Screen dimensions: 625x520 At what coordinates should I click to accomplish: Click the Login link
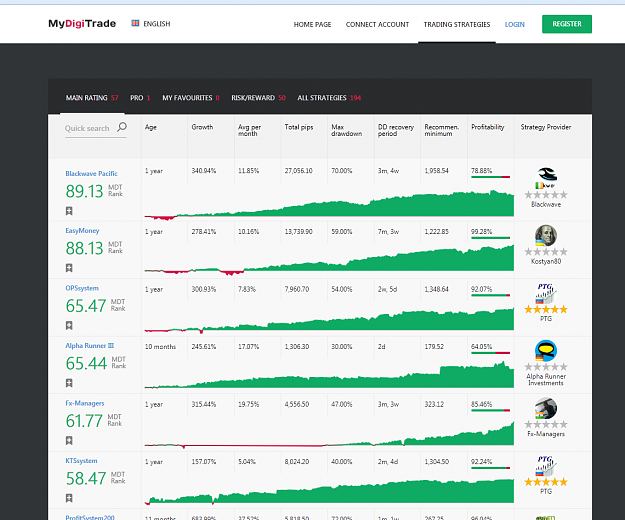(x=515, y=25)
